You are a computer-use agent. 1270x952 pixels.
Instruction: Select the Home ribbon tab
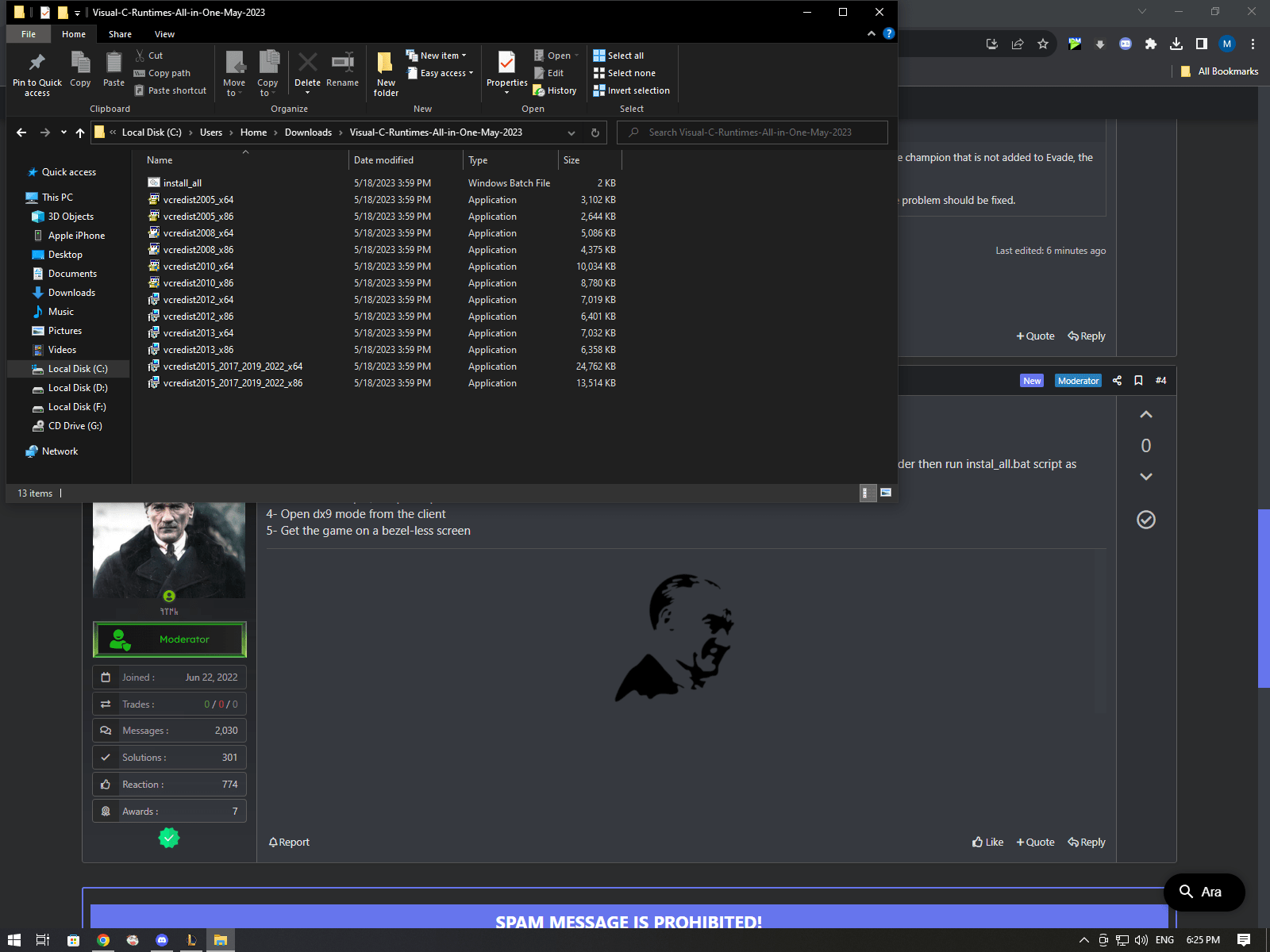(x=74, y=34)
